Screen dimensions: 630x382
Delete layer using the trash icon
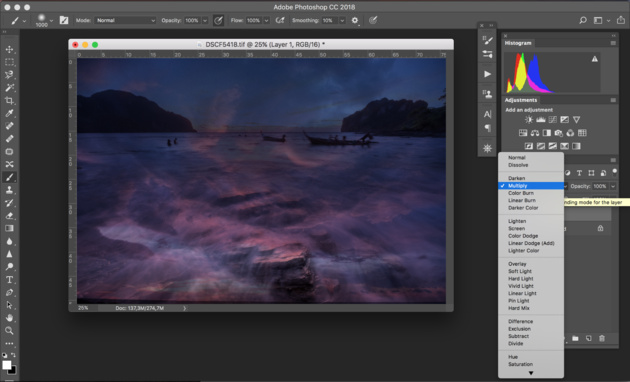[x=602, y=338]
